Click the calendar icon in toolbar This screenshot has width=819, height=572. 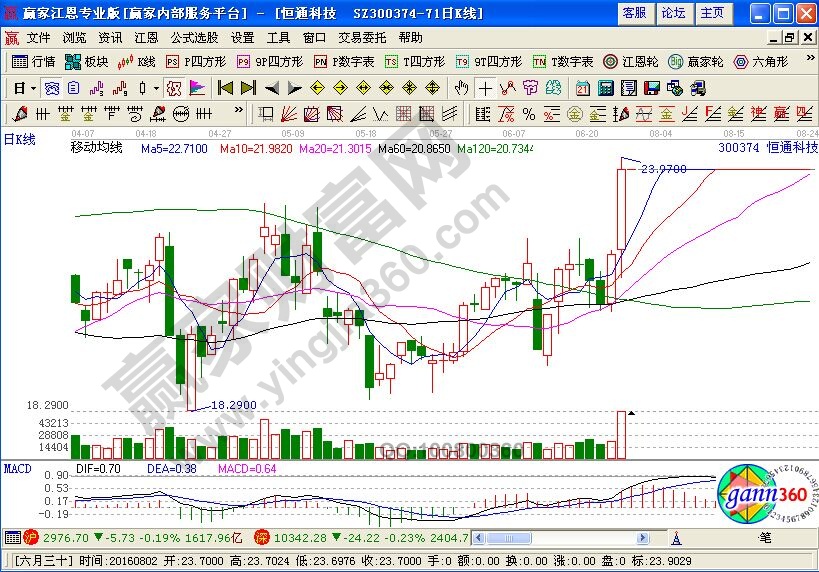582,87
